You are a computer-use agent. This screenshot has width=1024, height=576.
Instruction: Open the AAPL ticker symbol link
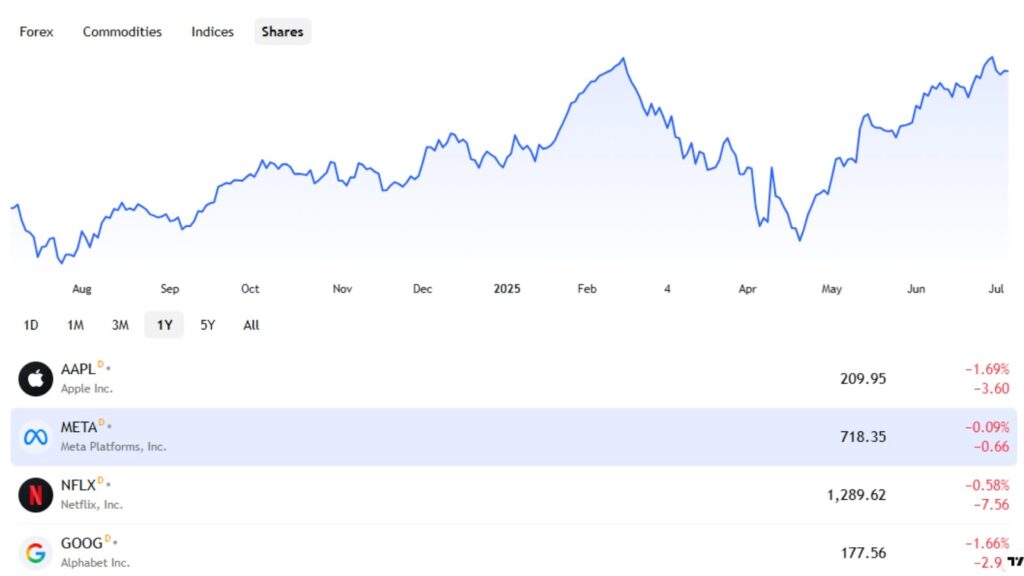(x=78, y=370)
